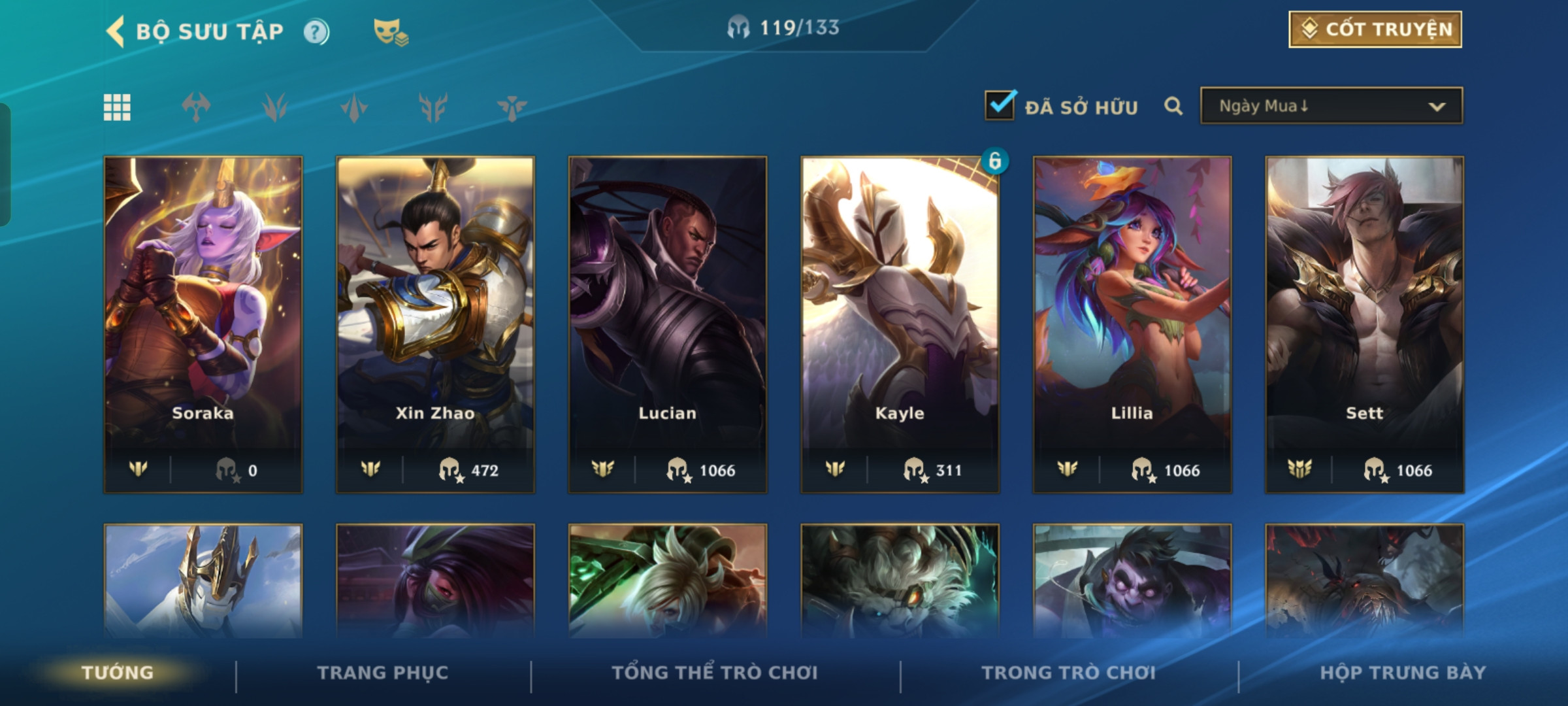Viewport: 1568px width, 706px height.
Task: Go back using the Bộ Sưu Tập arrow
Action: pos(116,31)
